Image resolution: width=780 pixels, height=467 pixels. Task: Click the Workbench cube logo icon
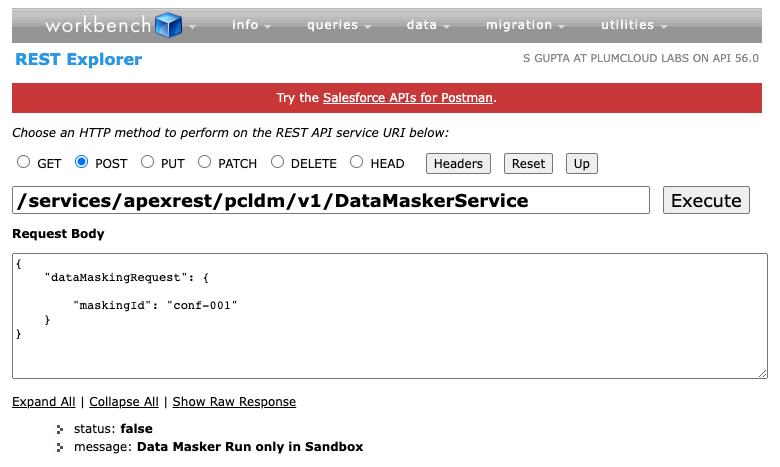tap(167, 24)
